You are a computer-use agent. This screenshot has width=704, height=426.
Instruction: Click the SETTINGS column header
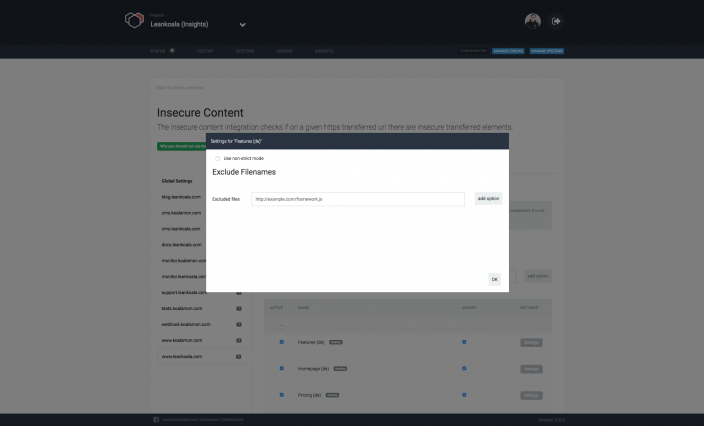tap(529, 307)
